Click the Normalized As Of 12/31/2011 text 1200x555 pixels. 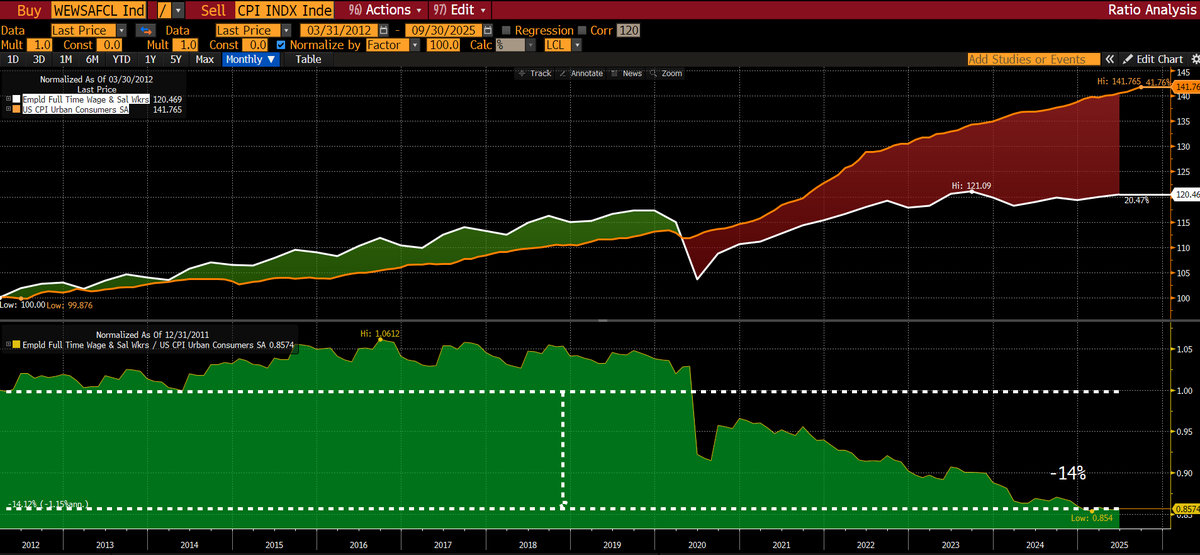(x=152, y=334)
